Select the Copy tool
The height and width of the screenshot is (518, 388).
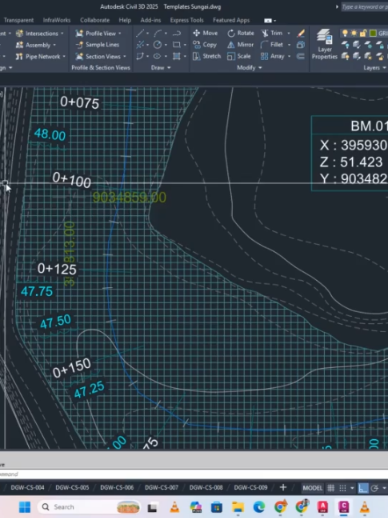[205, 45]
